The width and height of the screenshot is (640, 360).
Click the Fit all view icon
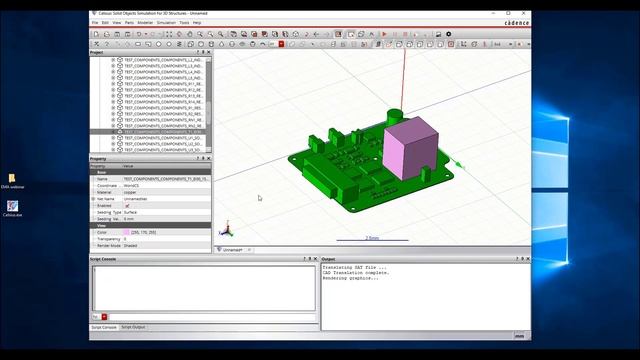pyautogui.click(x=169, y=34)
